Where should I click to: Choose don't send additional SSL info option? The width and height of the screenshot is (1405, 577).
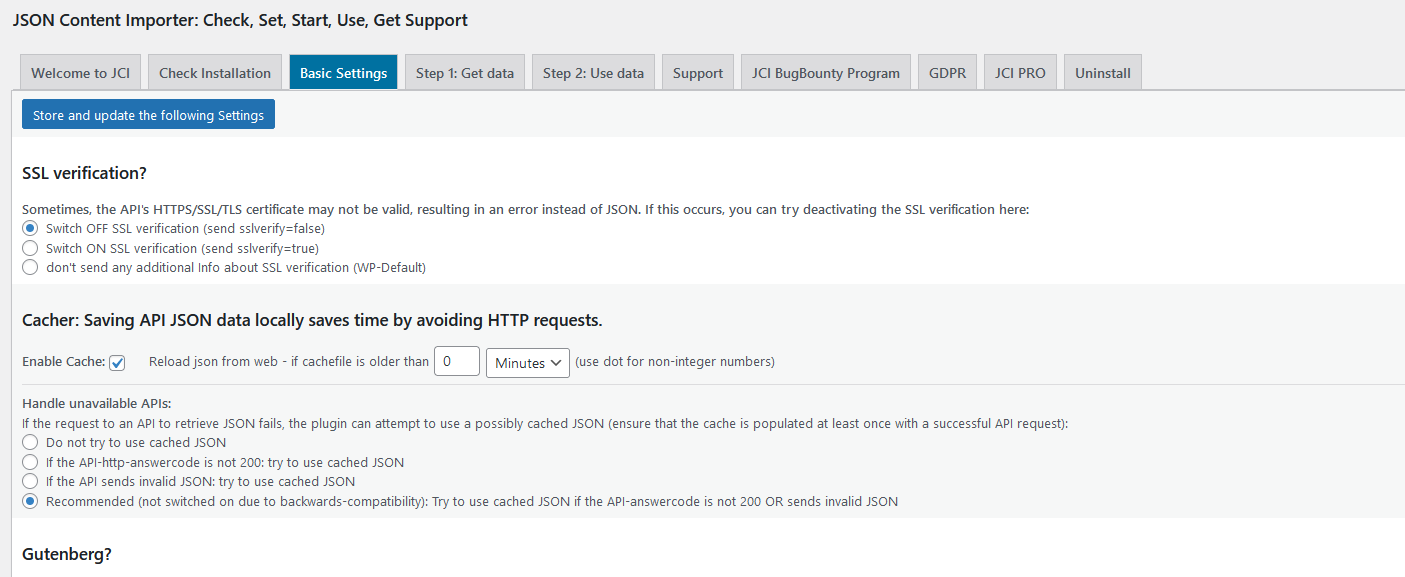tap(30, 267)
